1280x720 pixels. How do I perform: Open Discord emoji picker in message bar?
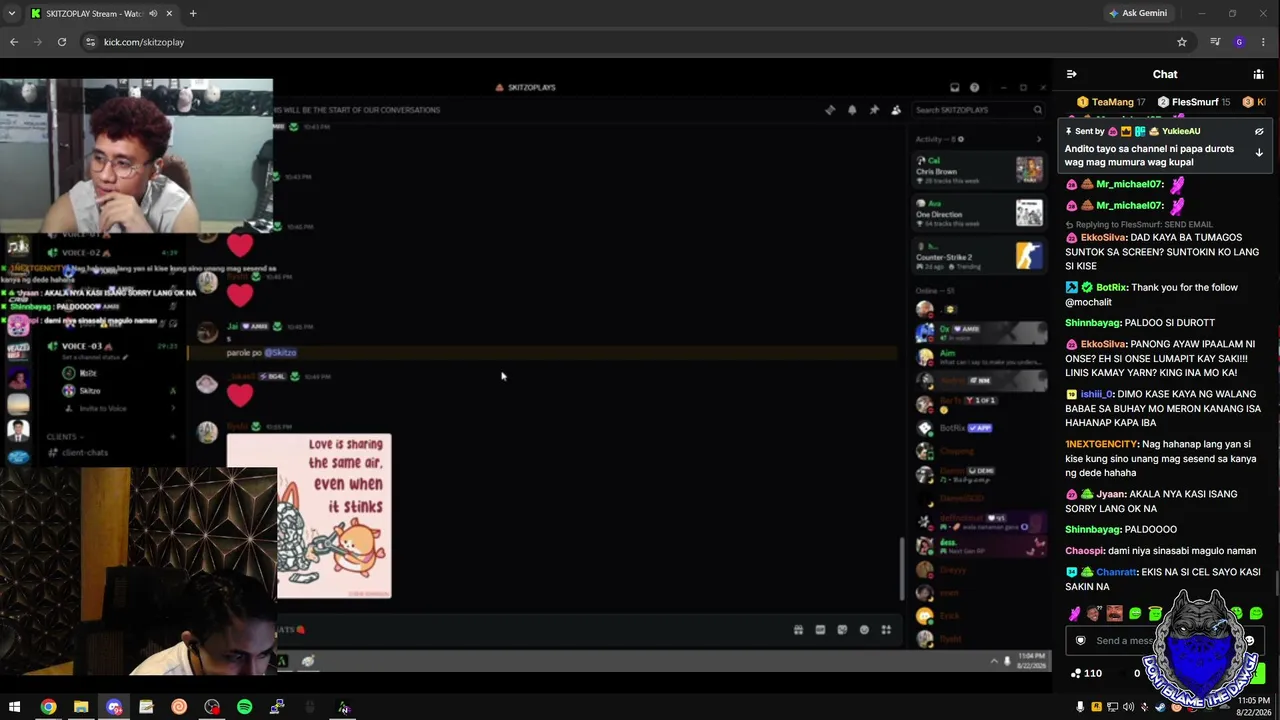point(864,630)
